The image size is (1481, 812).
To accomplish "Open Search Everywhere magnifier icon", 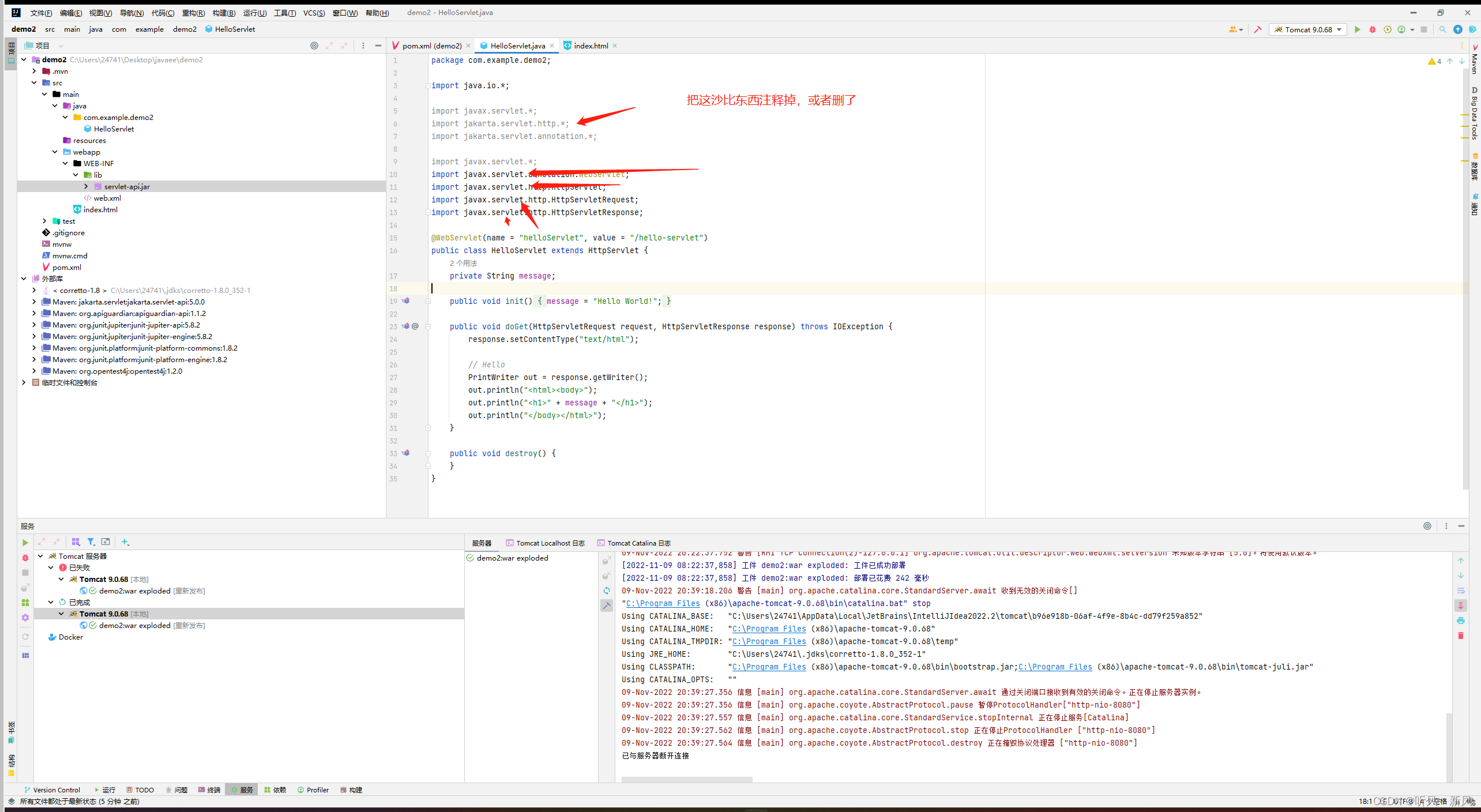I will click(x=1442, y=29).
